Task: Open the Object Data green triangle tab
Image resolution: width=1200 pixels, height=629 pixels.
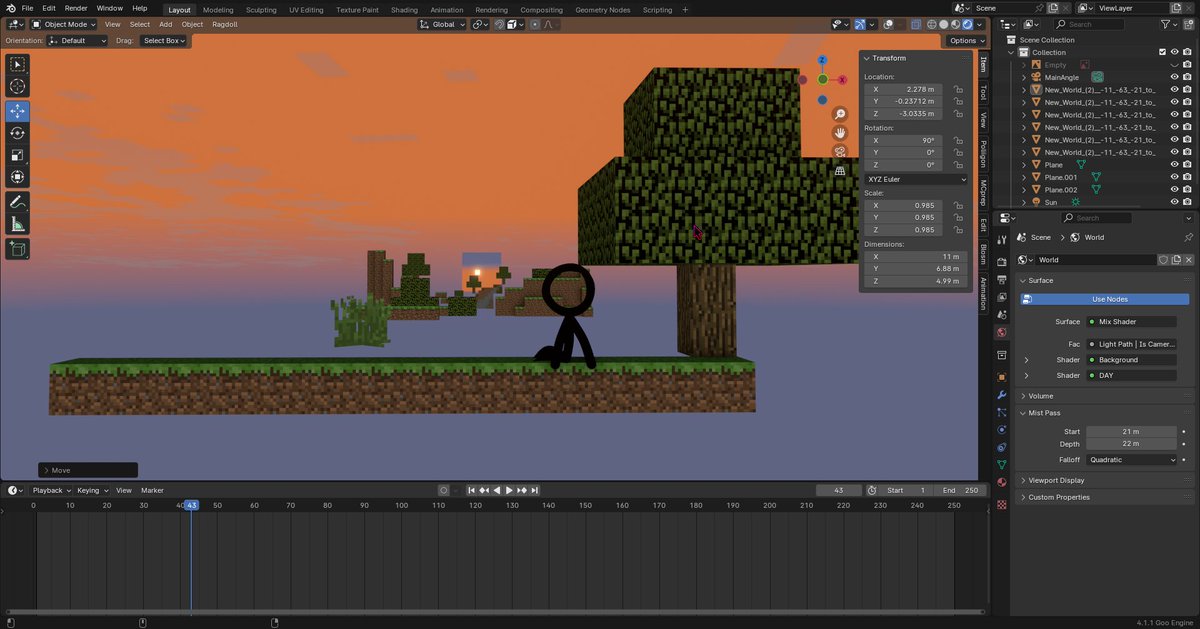Action: click(x=1002, y=464)
